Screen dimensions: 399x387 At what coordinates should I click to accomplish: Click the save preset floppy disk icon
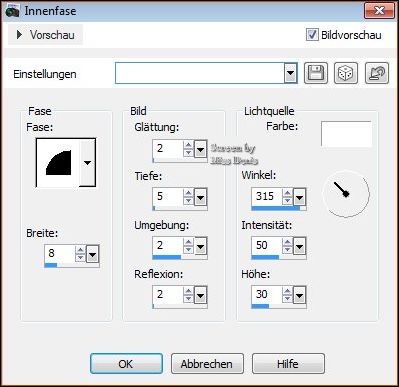(x=316, y=73)
